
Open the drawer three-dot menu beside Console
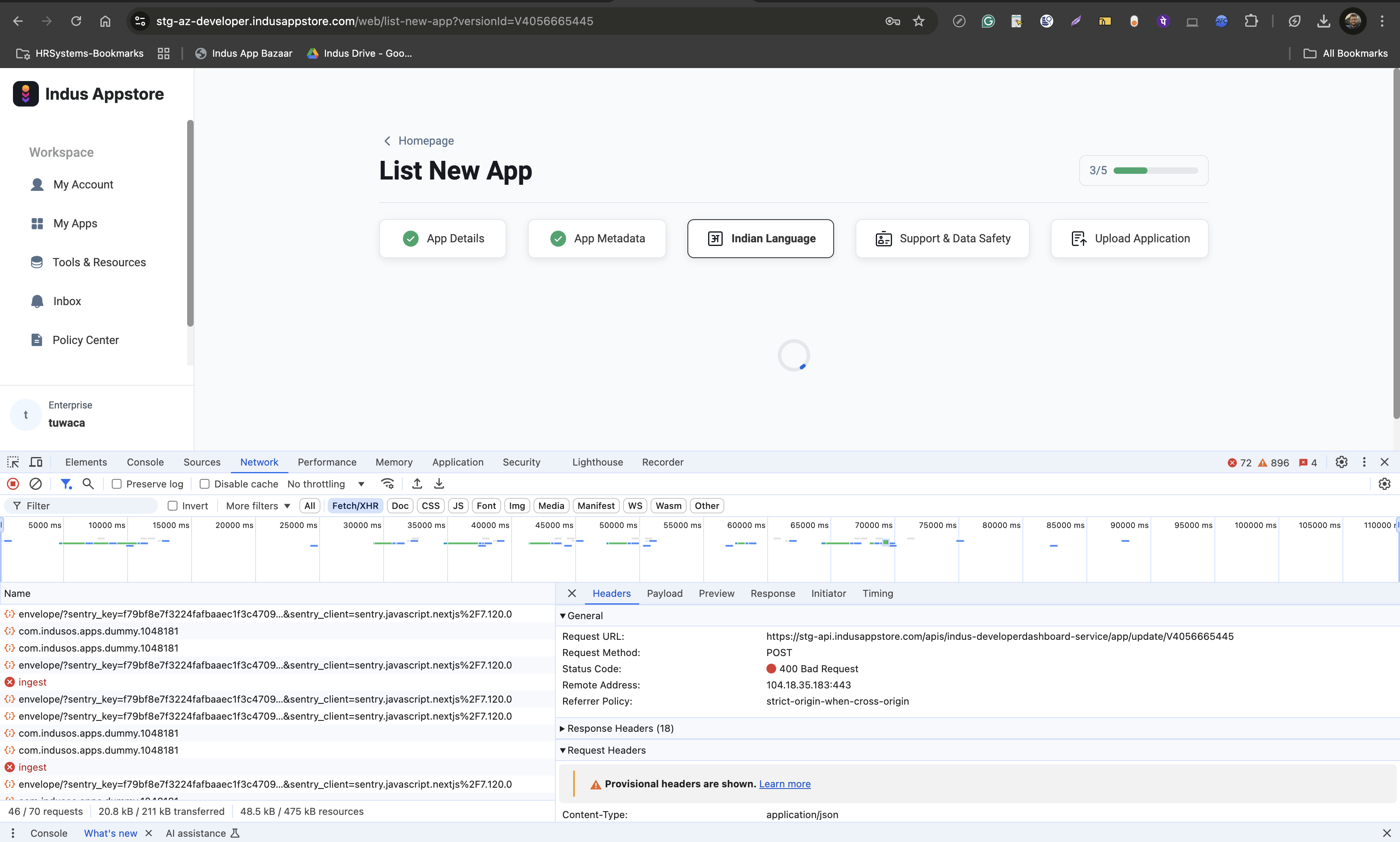13,833
